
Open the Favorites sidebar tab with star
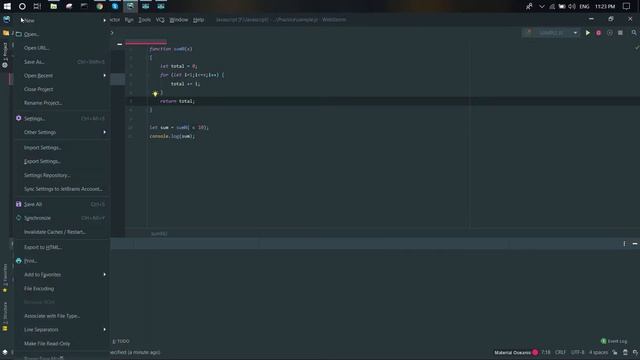tap(5, 278)
